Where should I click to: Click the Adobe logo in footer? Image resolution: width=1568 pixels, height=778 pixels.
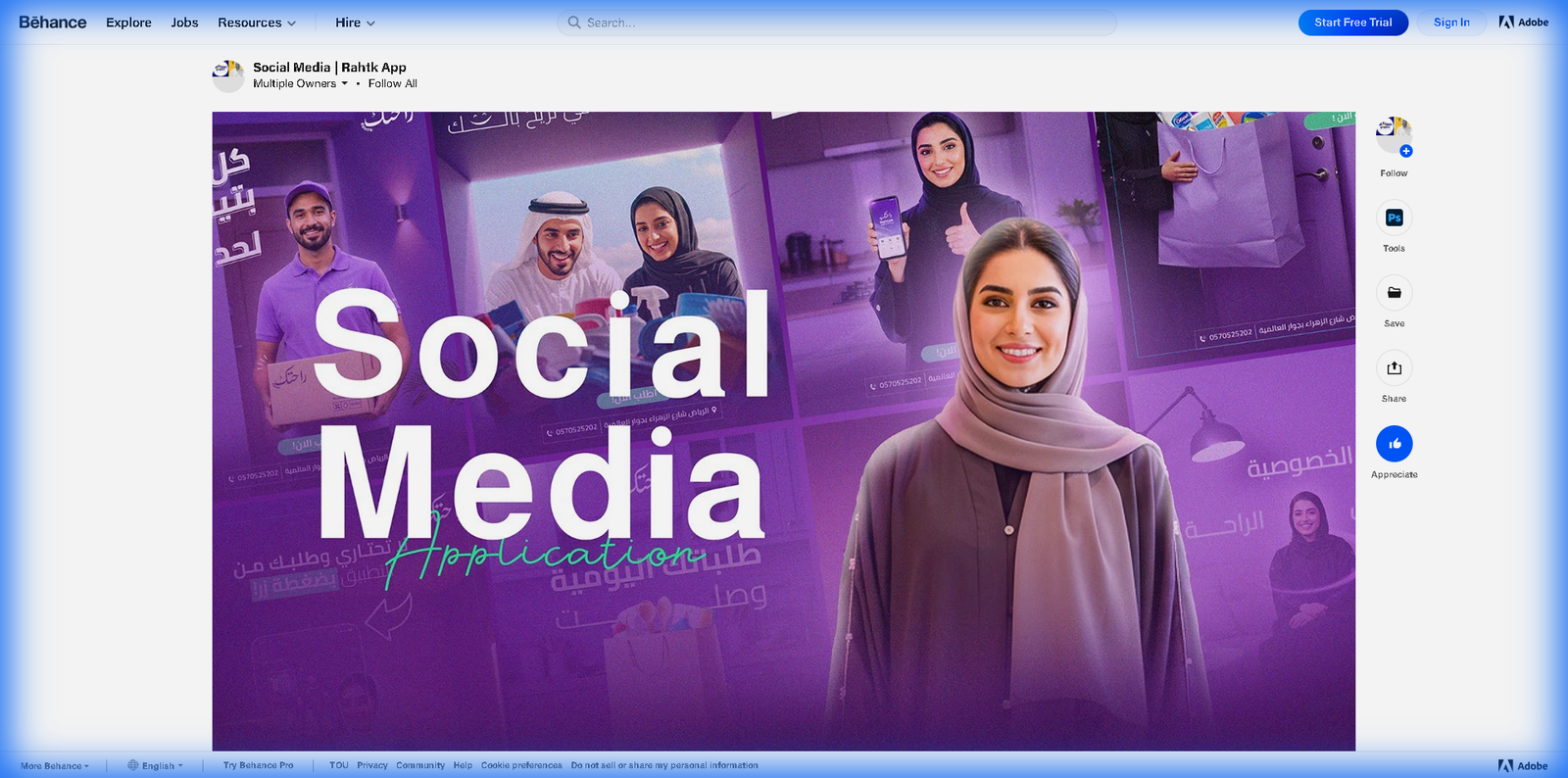coord(1522,765)
